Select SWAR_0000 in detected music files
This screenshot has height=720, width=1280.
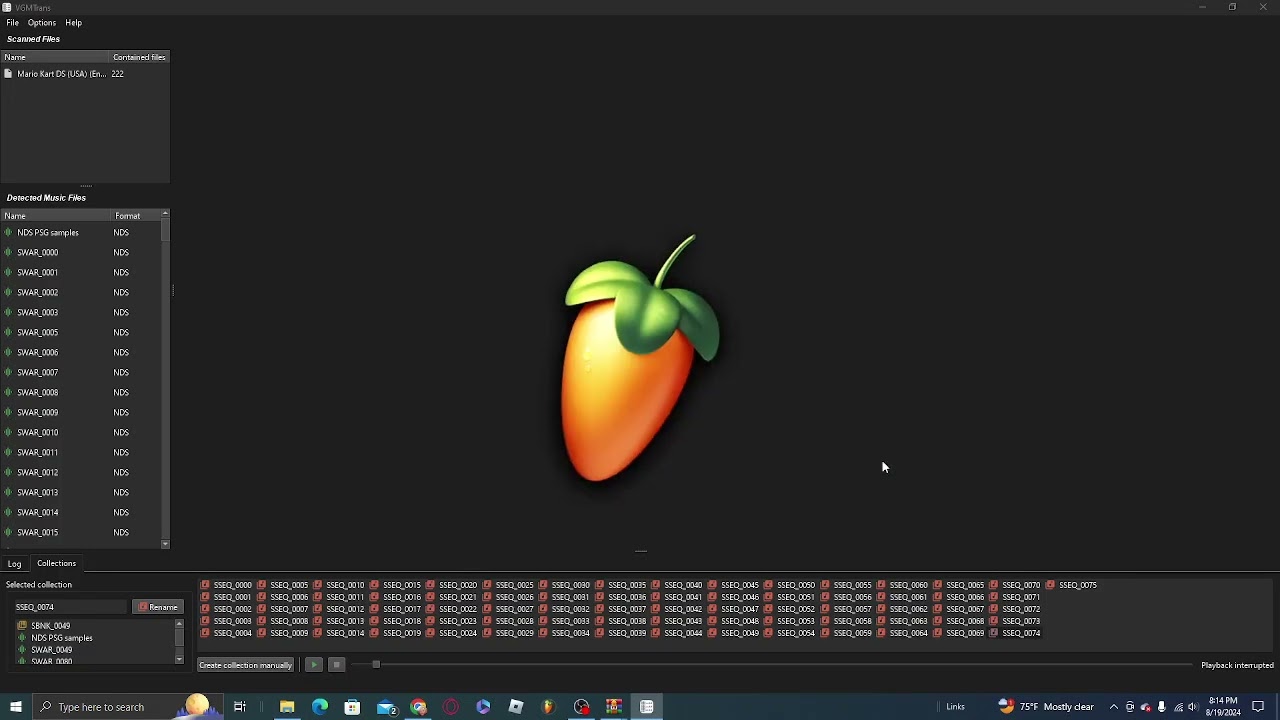82,253
